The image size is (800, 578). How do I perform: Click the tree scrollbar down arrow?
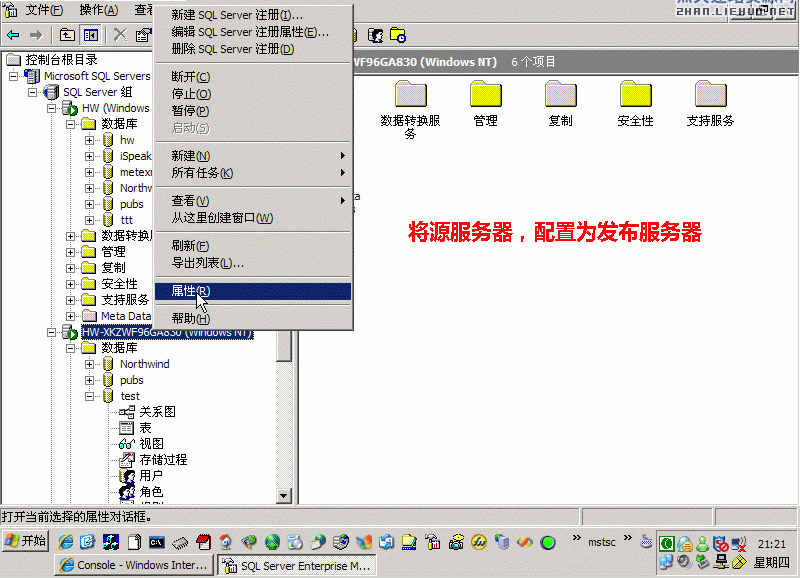(x=283, y=495)
